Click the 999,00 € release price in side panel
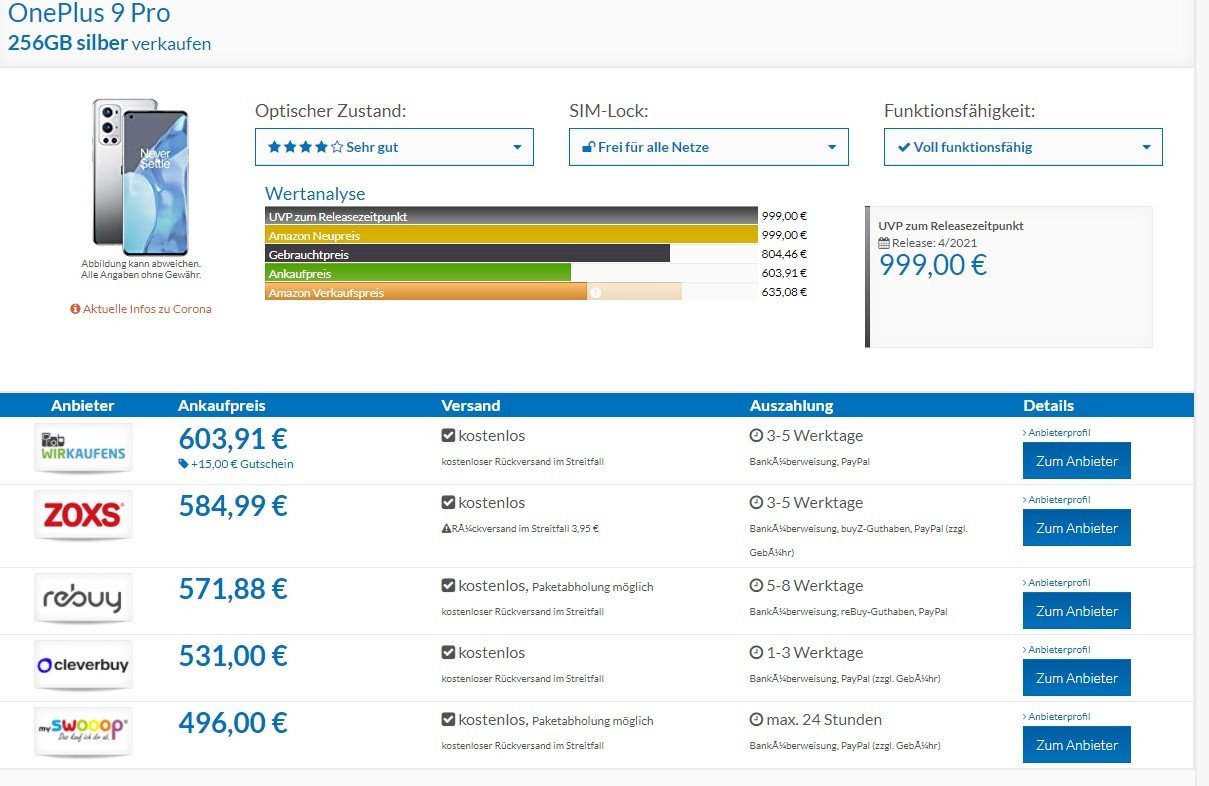This screenshot has width=1209, height=786. [933, 265]
